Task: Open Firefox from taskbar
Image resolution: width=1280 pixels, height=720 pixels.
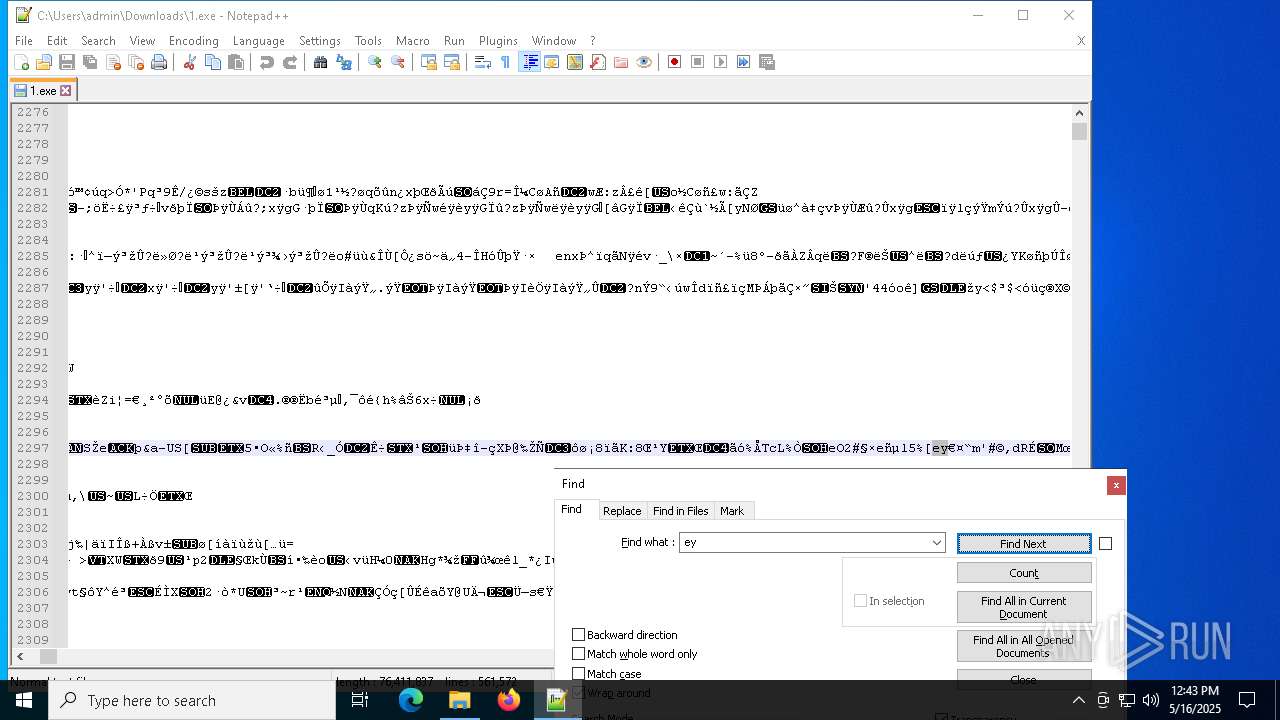Action: 508,700
